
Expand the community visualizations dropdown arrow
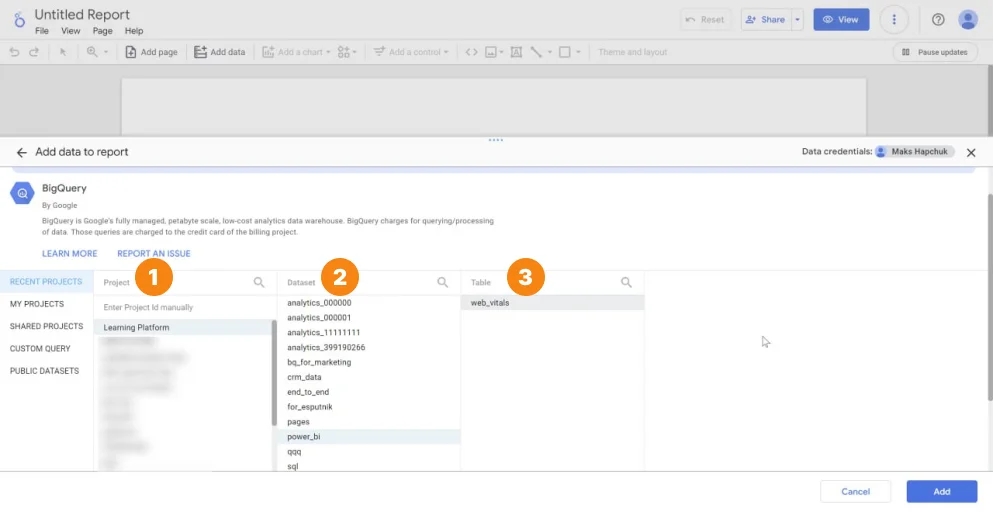click(355, 52)
